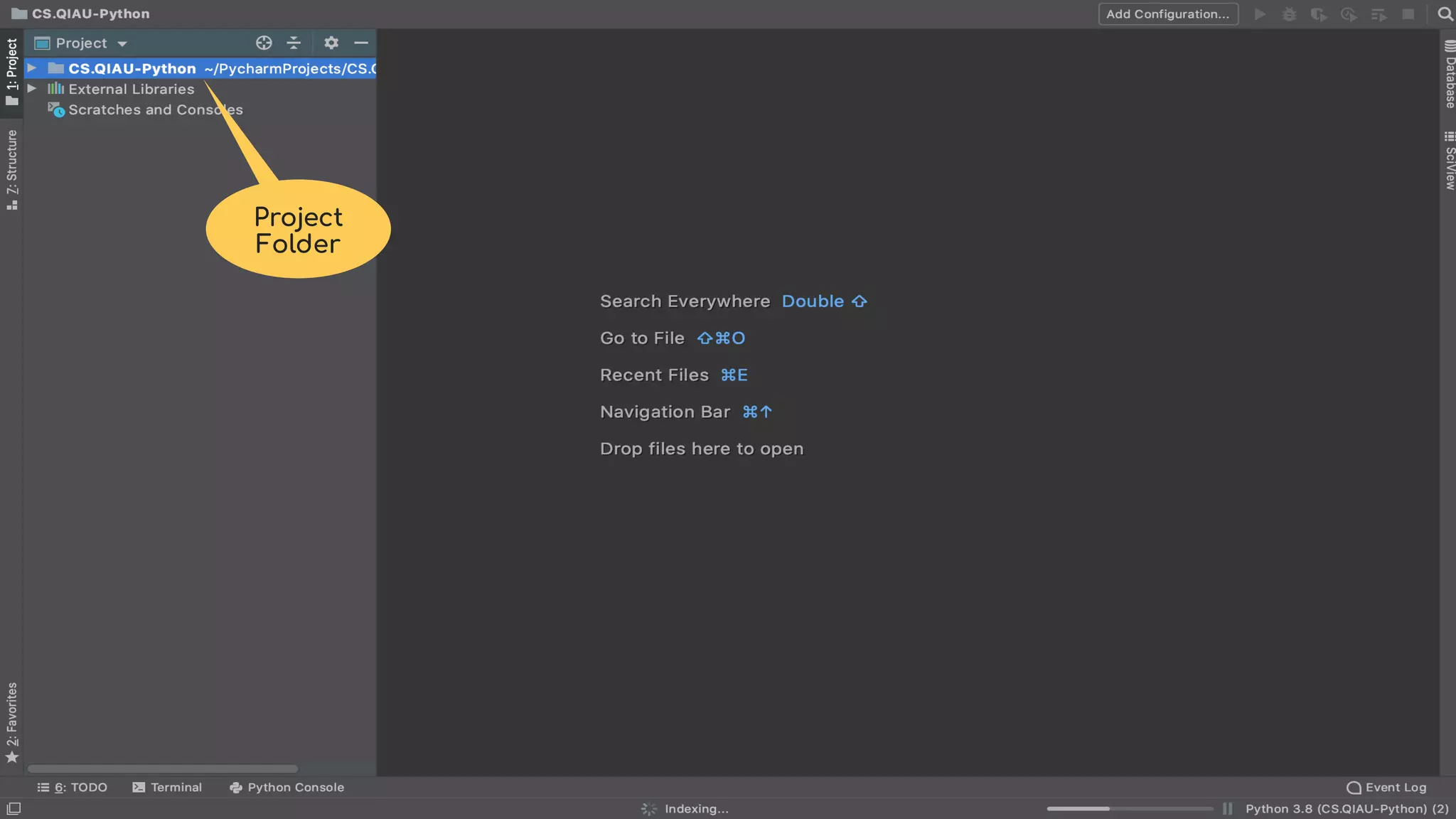This screenshot has height=819, width=1456.
Task: Click the indexing progress bar
Action: [1129, 808]
